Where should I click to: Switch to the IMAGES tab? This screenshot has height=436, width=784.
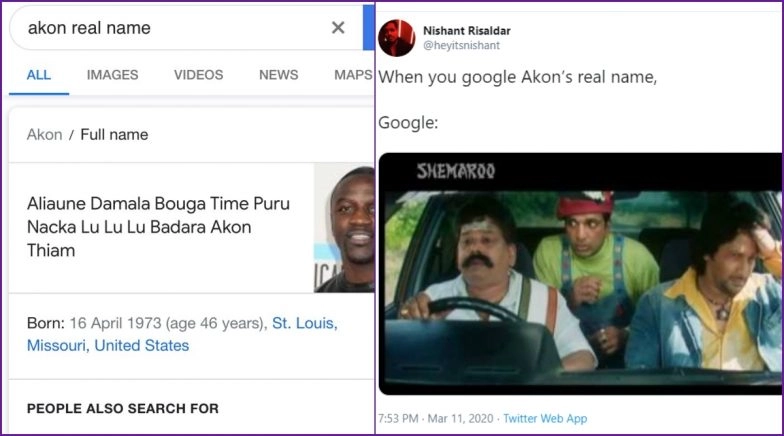(112, 75)
